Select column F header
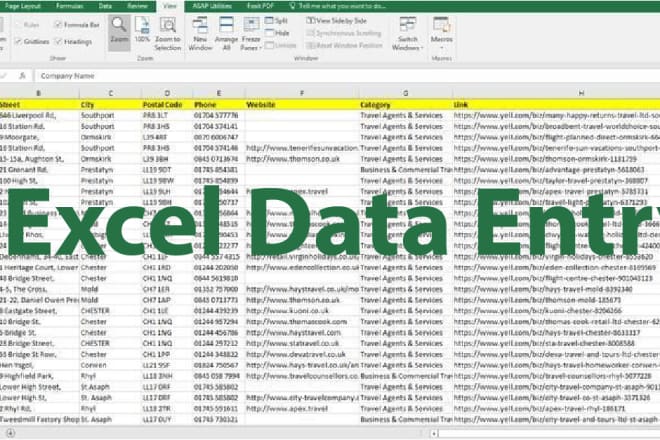The width and height of the screenshot is (660, 440). coord(302,93)
